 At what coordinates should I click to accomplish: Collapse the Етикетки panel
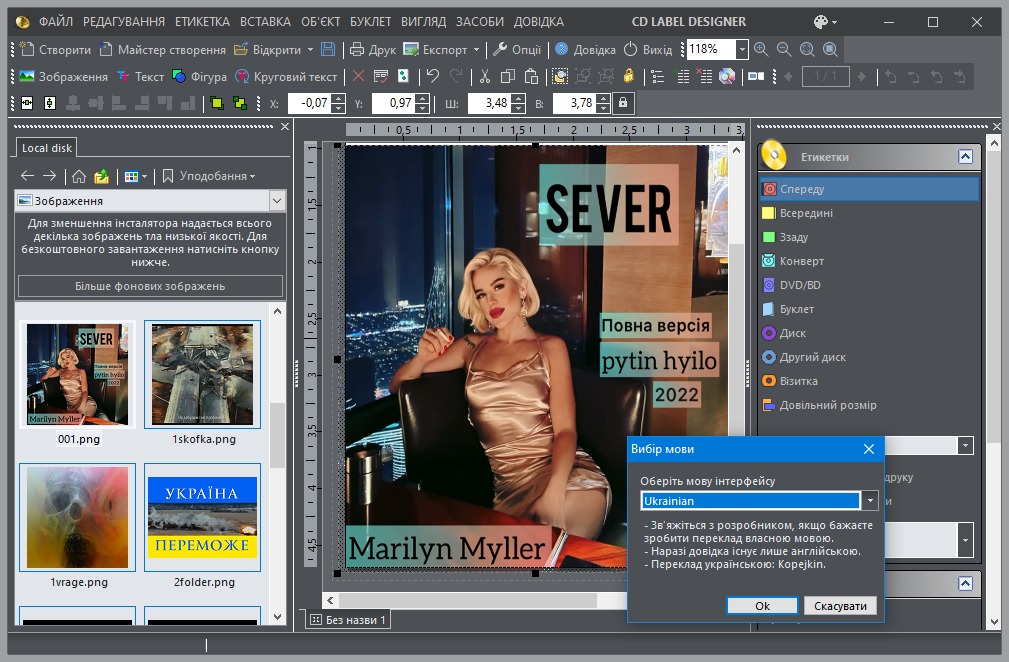[965, 156]
